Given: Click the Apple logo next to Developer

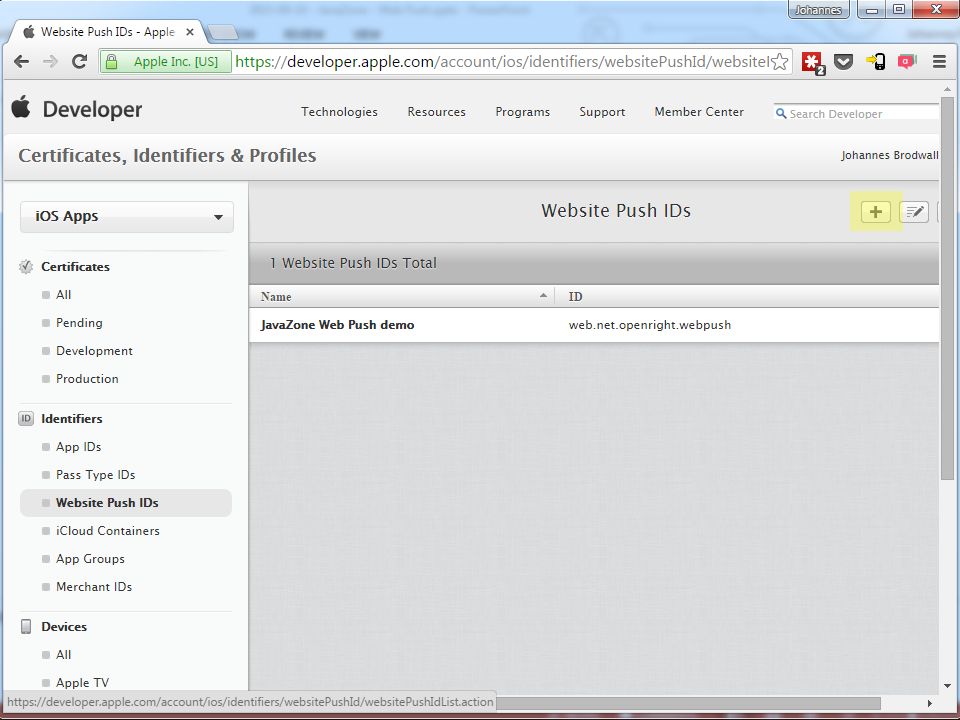Looking at the screenshot, I should pyautogui.click(x=21, y=107).
